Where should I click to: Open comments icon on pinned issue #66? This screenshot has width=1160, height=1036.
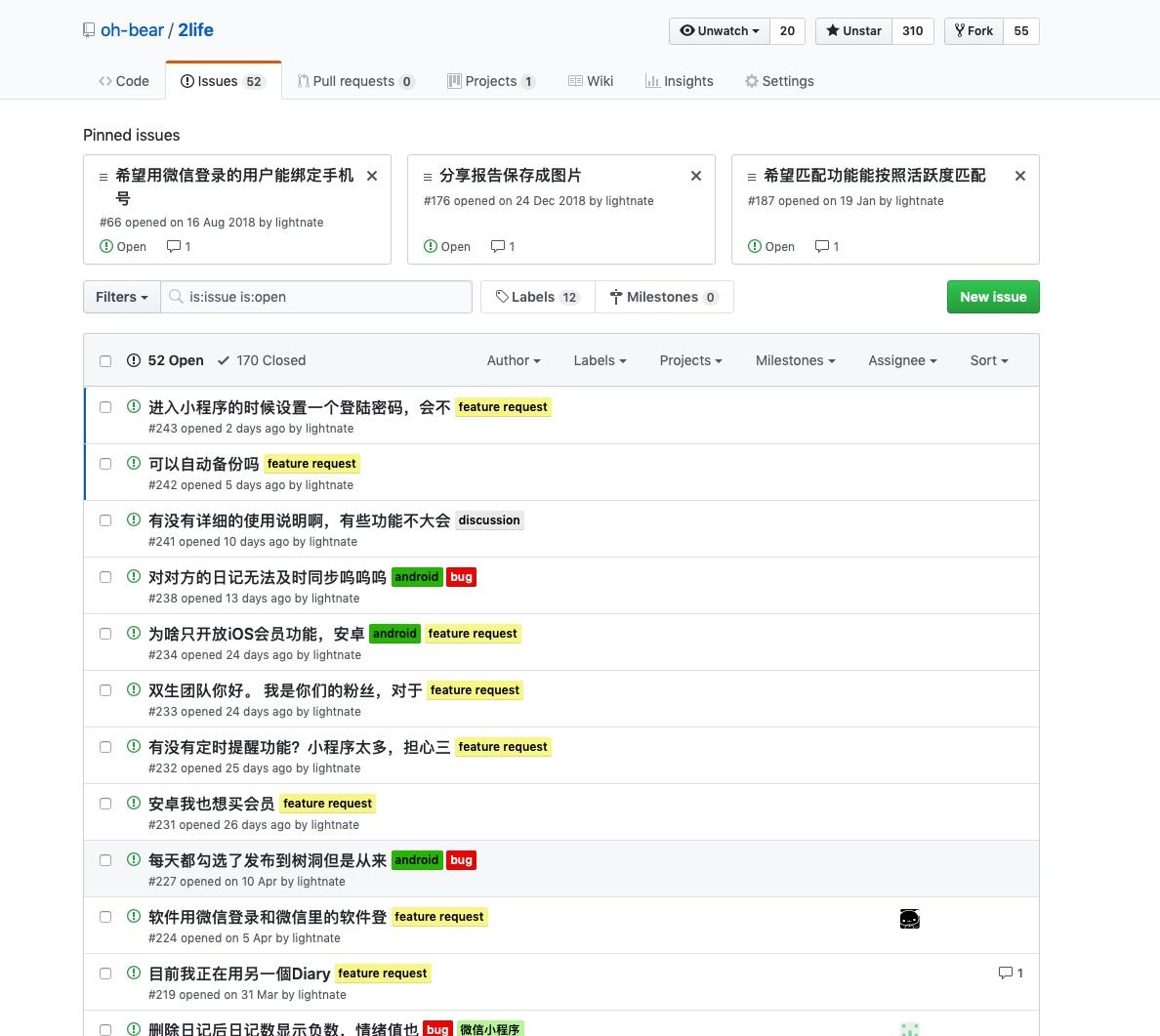point(174,246)
